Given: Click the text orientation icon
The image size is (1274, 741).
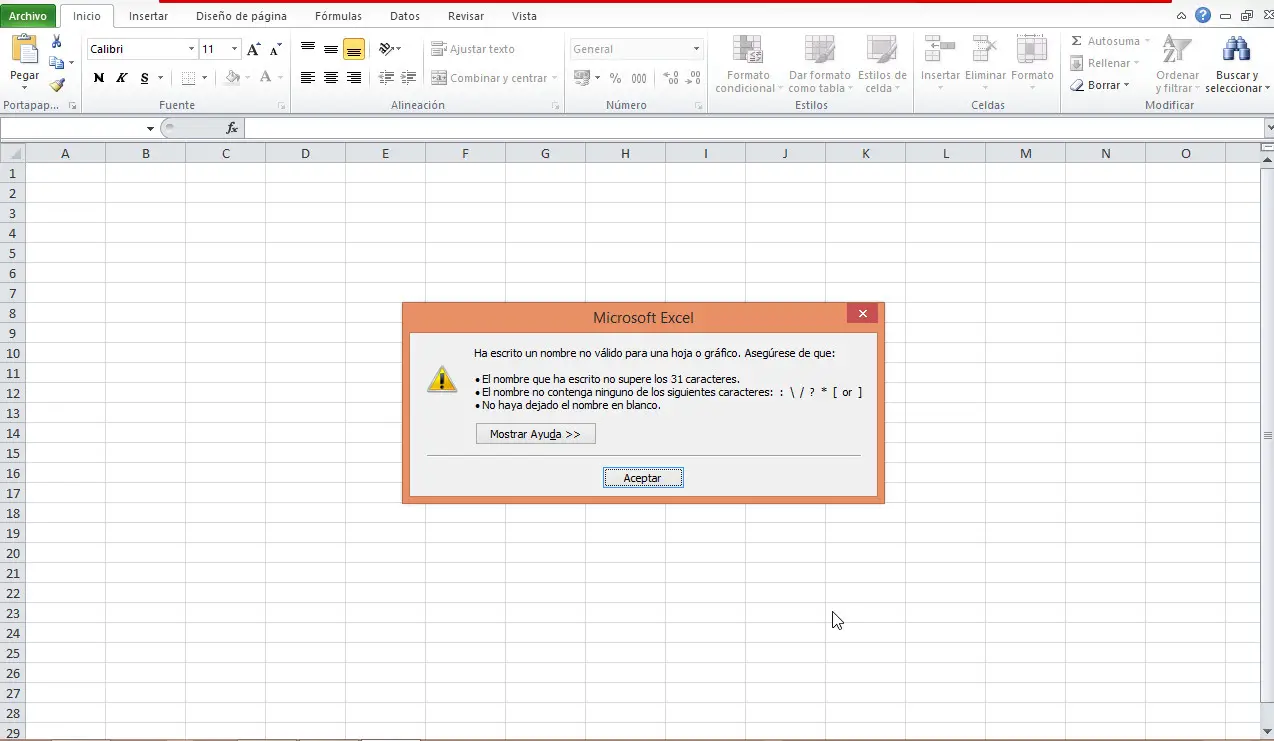Looking at the screenshot, I should tap(387, 48).
